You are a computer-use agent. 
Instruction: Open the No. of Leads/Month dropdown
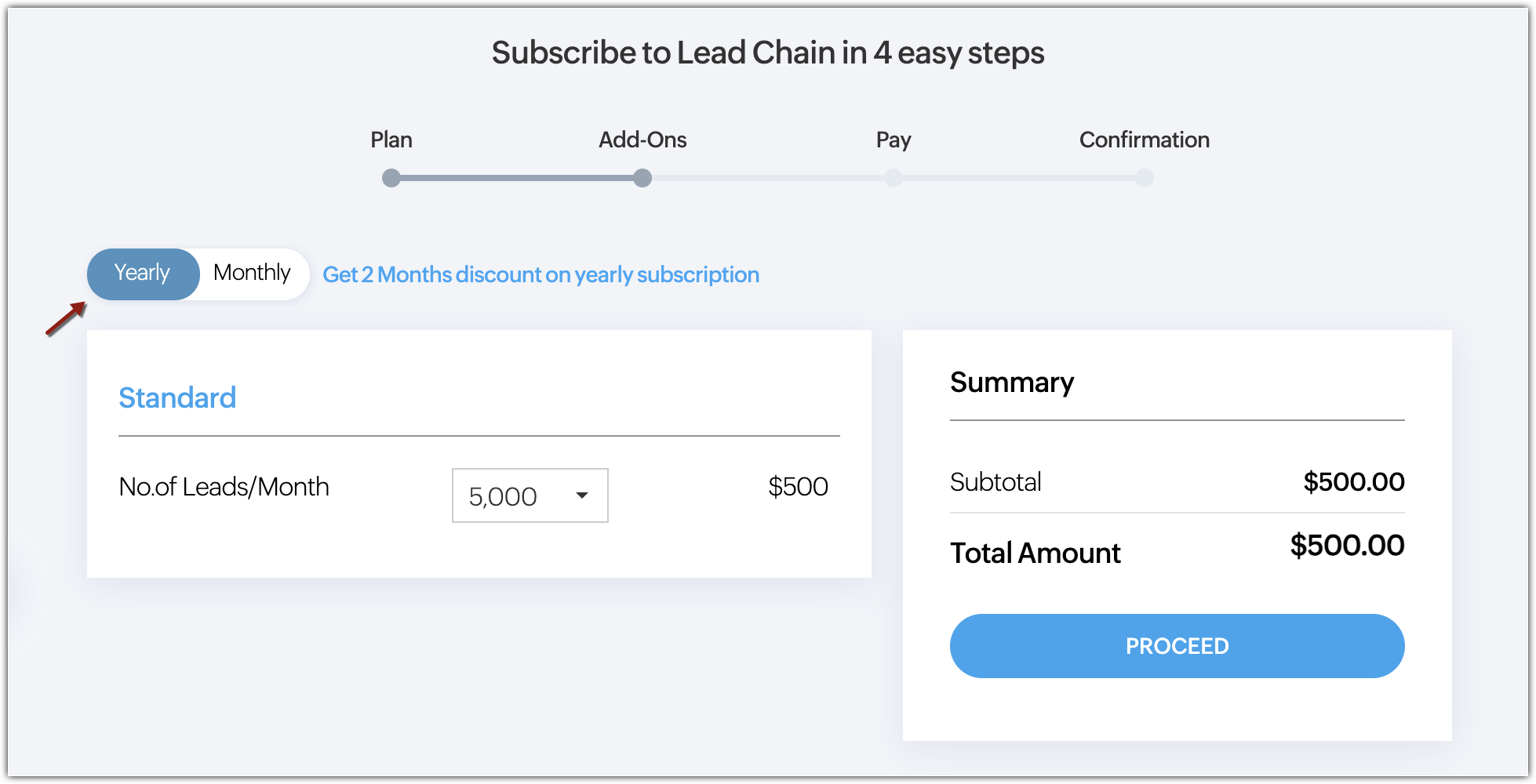[530, 495]
